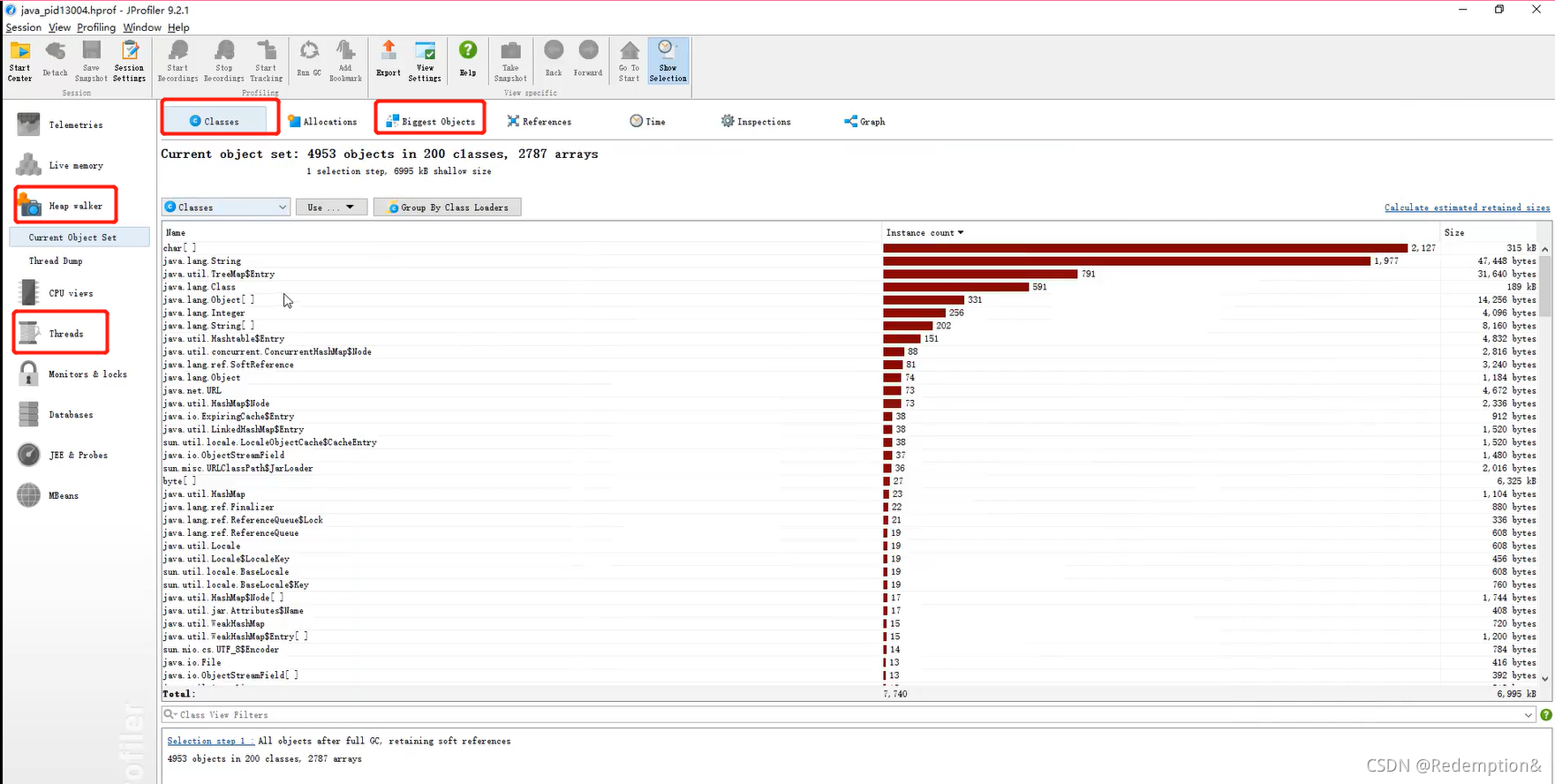This screenshot has width=1555, height=784.
Task: Open the JEE & Probes sidebar section
Action: [x=64, y=456]
